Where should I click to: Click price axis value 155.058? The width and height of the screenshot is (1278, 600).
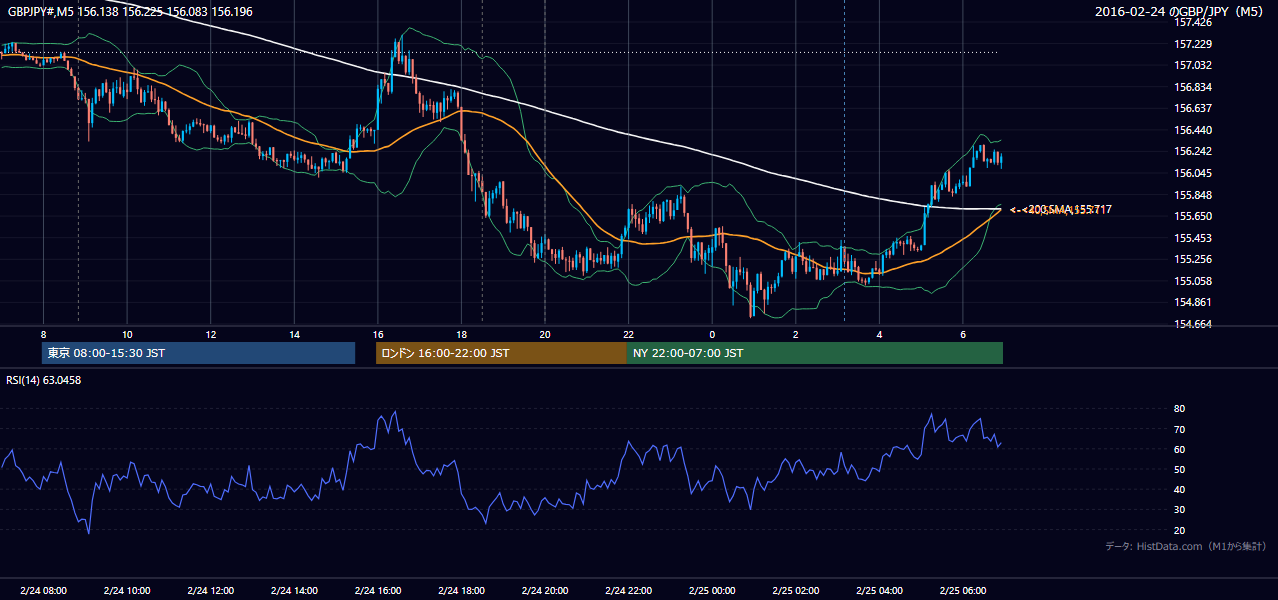click(1194, 281)
